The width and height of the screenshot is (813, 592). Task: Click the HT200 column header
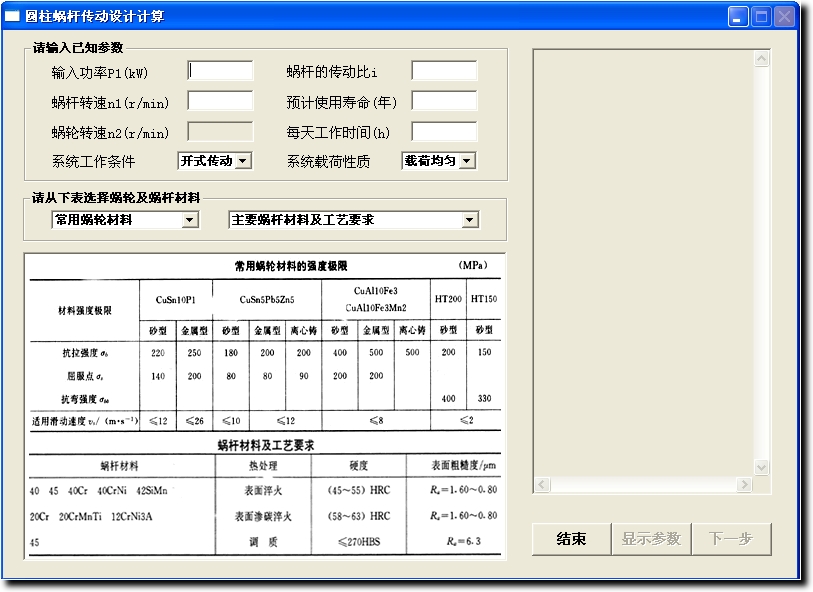[448, 299]
